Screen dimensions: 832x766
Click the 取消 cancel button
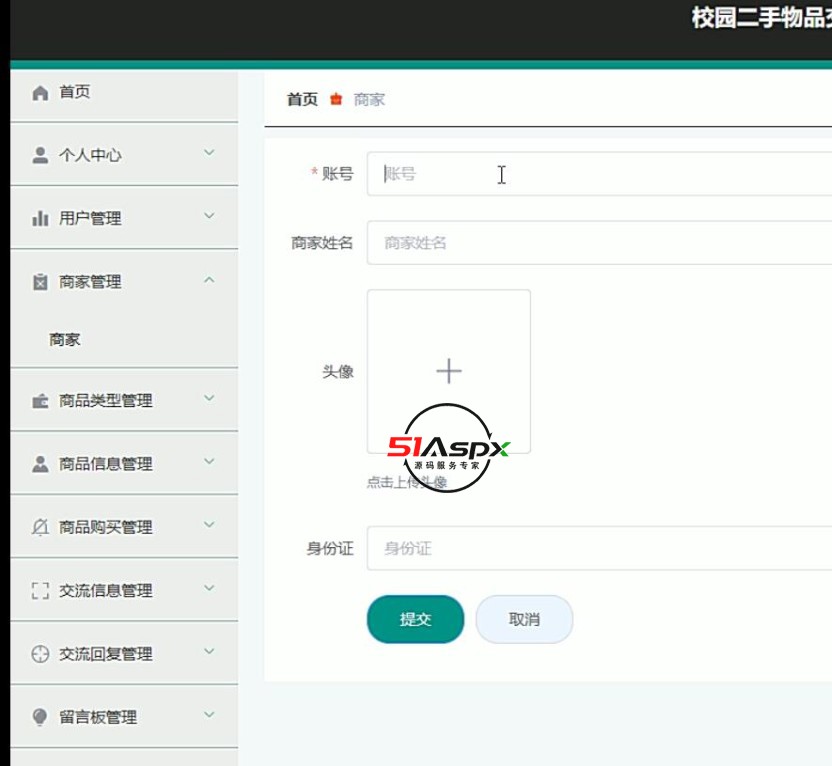click(524, 619)
